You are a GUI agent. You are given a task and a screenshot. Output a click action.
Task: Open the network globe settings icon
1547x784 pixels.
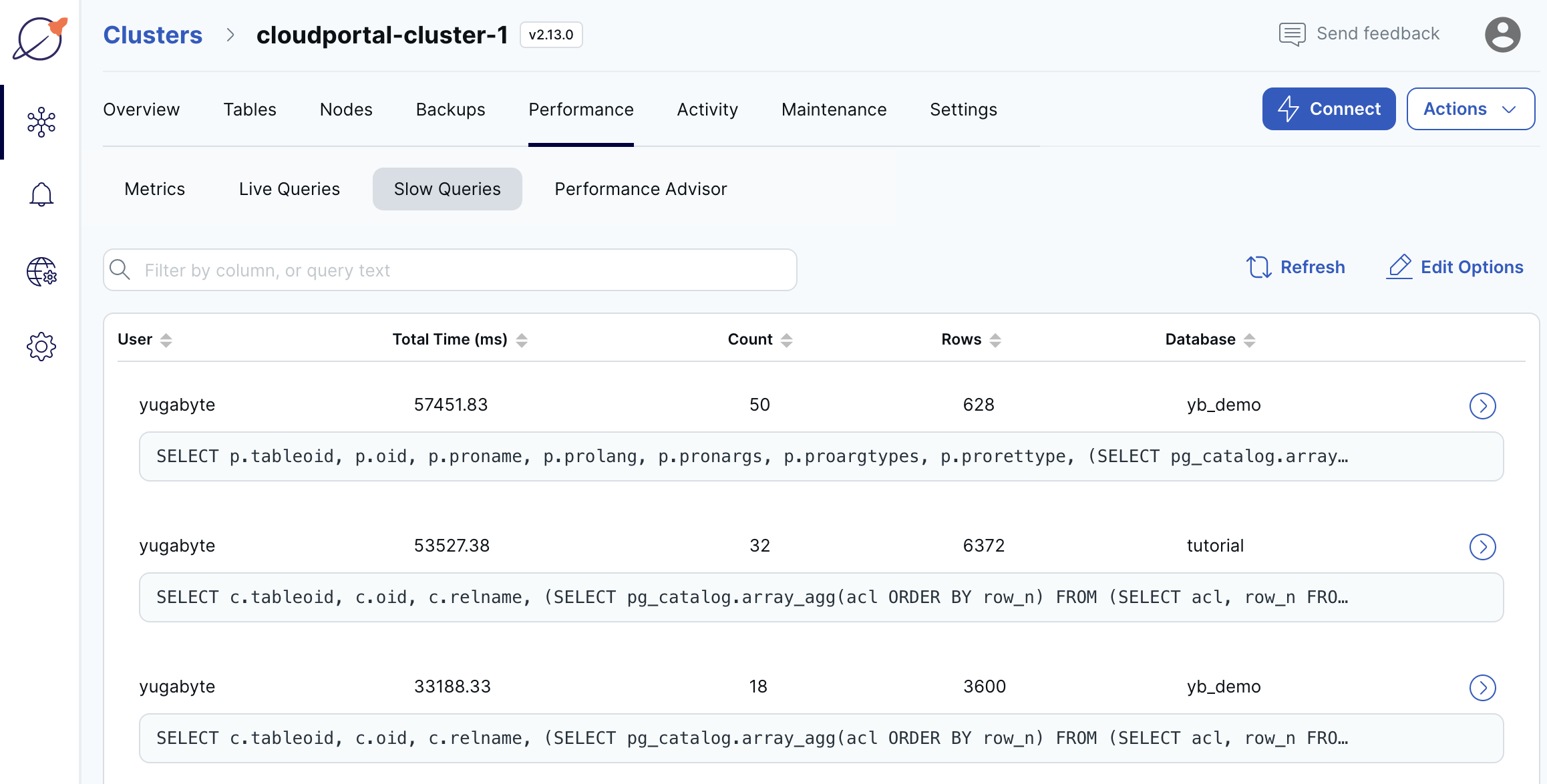pyautogui.click(x=41, y=272)
